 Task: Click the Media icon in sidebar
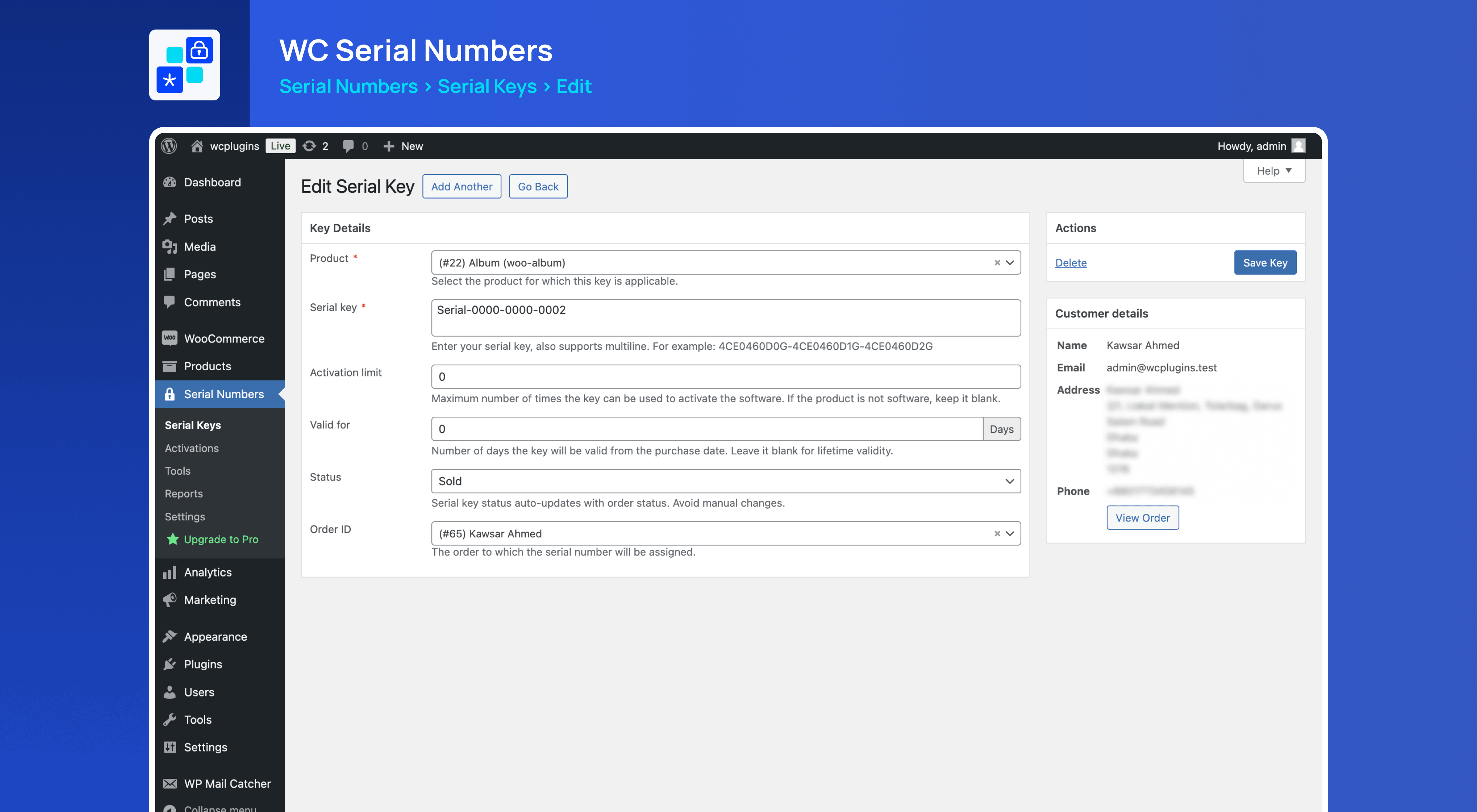point(170,247)
